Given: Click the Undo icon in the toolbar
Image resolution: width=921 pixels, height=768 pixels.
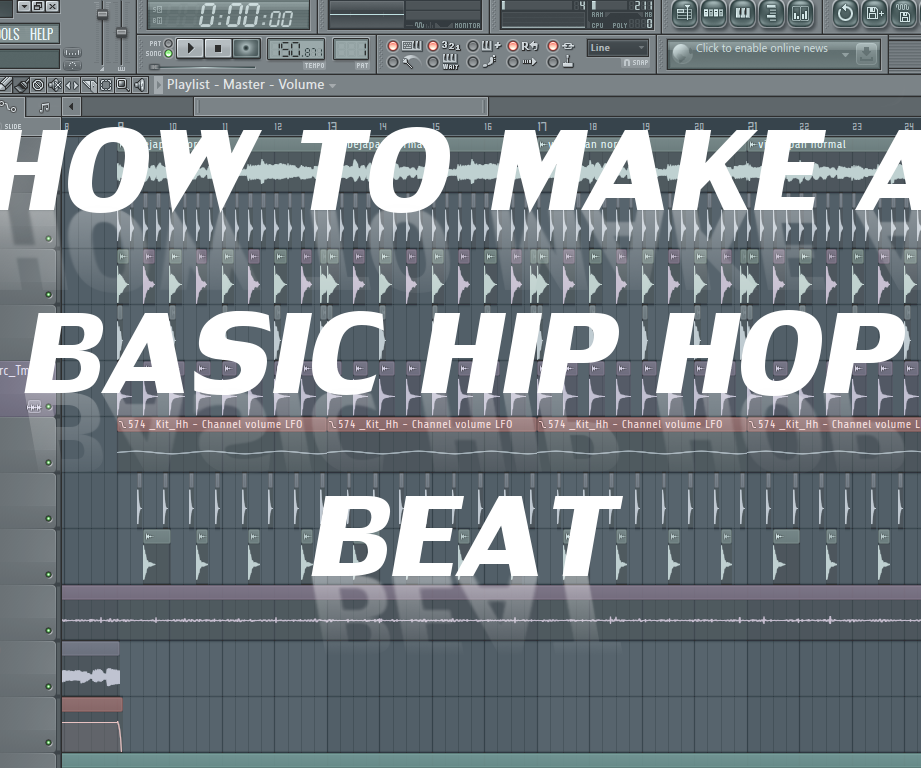Looking at the screenshot, I should click(845, 15).
